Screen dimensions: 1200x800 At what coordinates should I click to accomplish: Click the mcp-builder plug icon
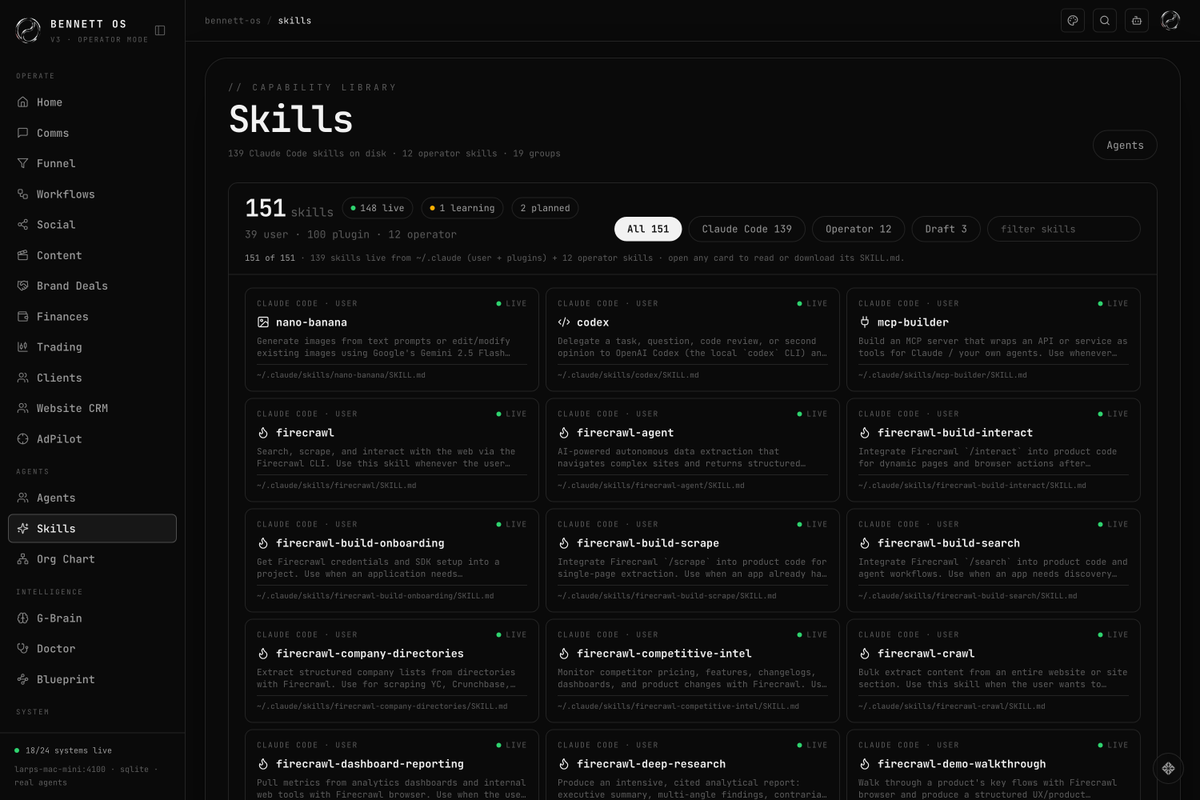(x=865, y=322)
